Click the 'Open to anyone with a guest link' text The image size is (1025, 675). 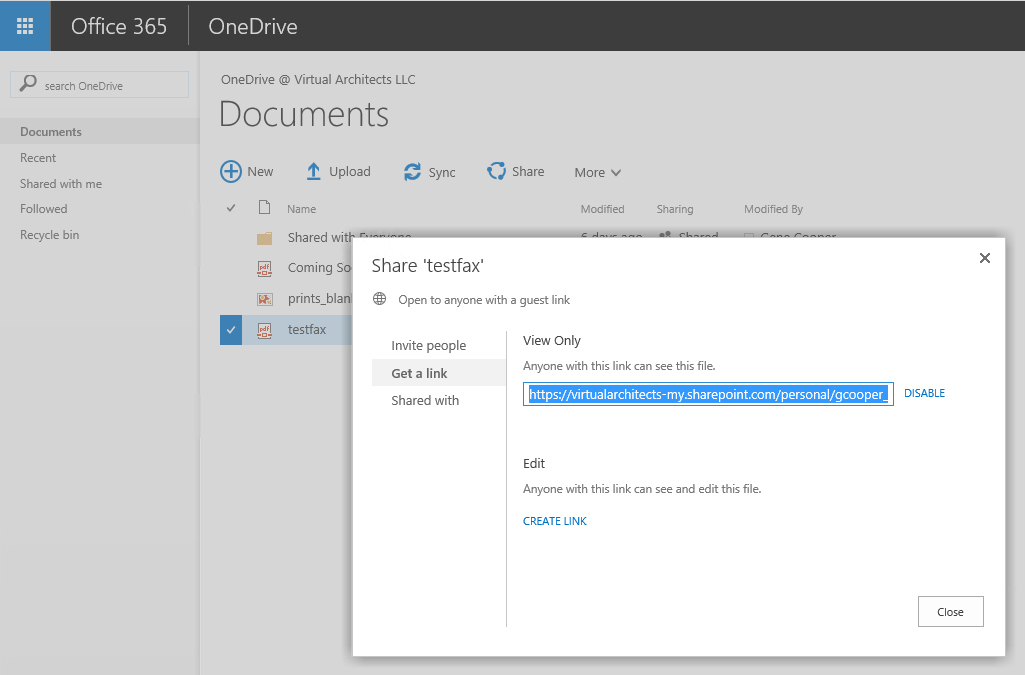click(484, 300)
